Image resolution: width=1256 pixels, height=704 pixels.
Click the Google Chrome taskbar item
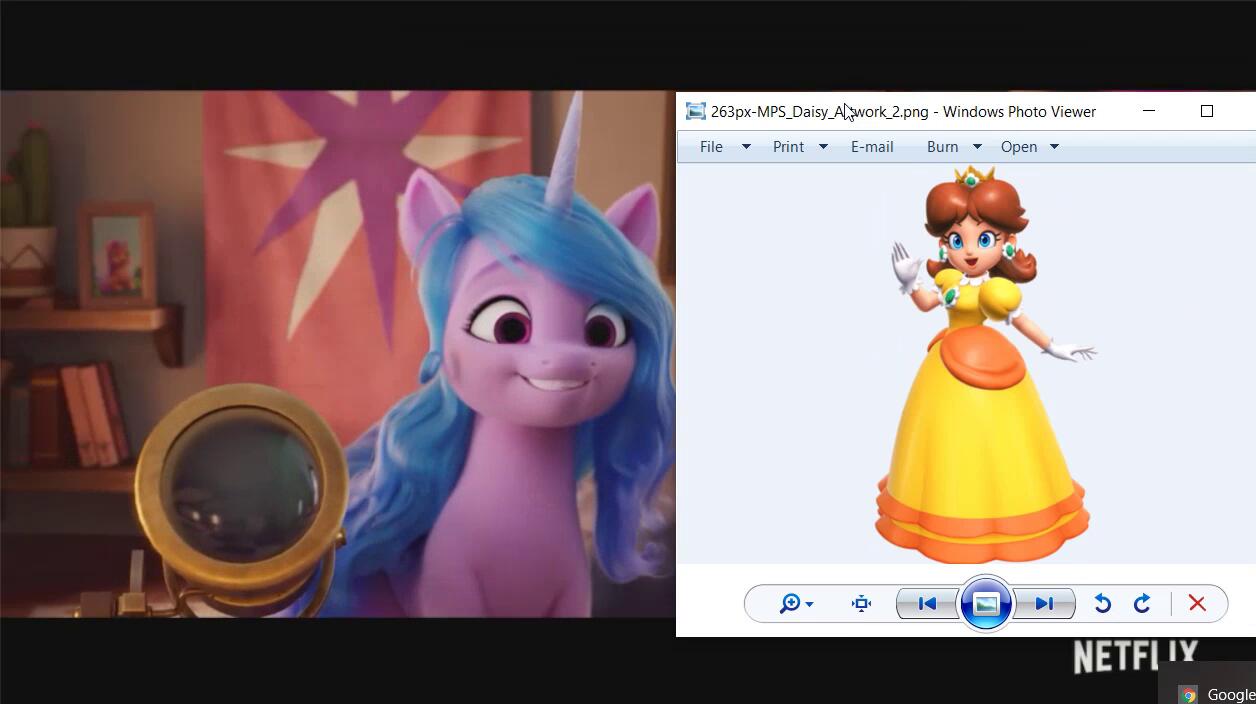pyautogui.click(x=1215, y=694)
